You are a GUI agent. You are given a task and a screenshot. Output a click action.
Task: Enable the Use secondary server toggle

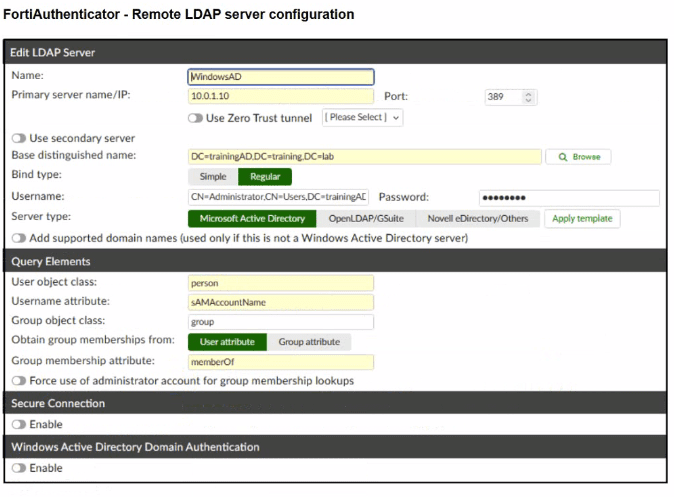[17, 137]
